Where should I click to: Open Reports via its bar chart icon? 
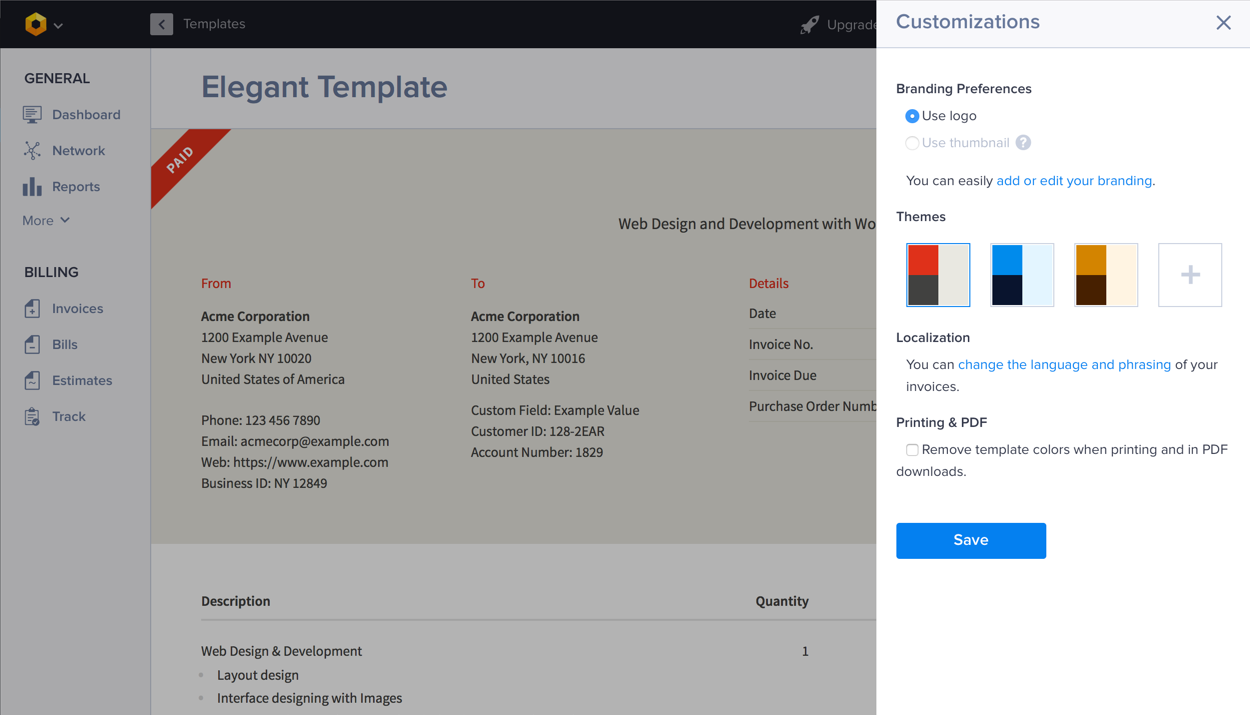[x=32, y=187]
